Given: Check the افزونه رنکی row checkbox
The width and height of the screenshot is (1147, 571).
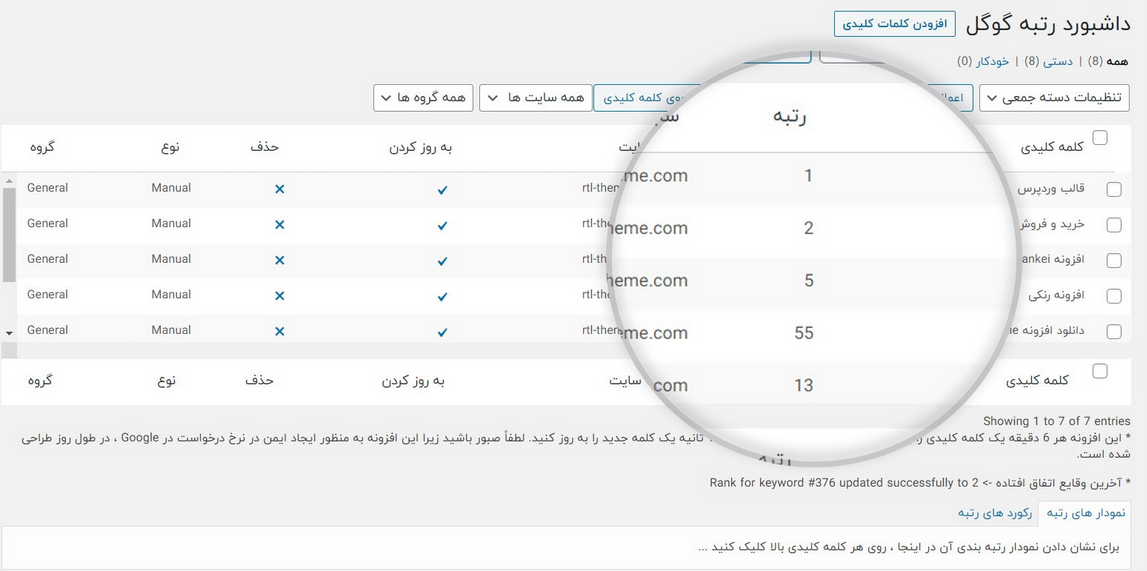Looking at the screenshot, I should click(1114, 296).
